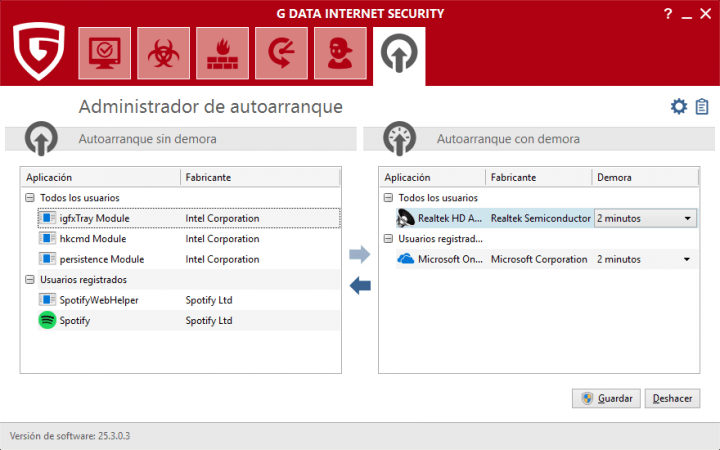The image size is (720, 450).
Task: Click the Deshacer button
Action: [x=672, y=399]
